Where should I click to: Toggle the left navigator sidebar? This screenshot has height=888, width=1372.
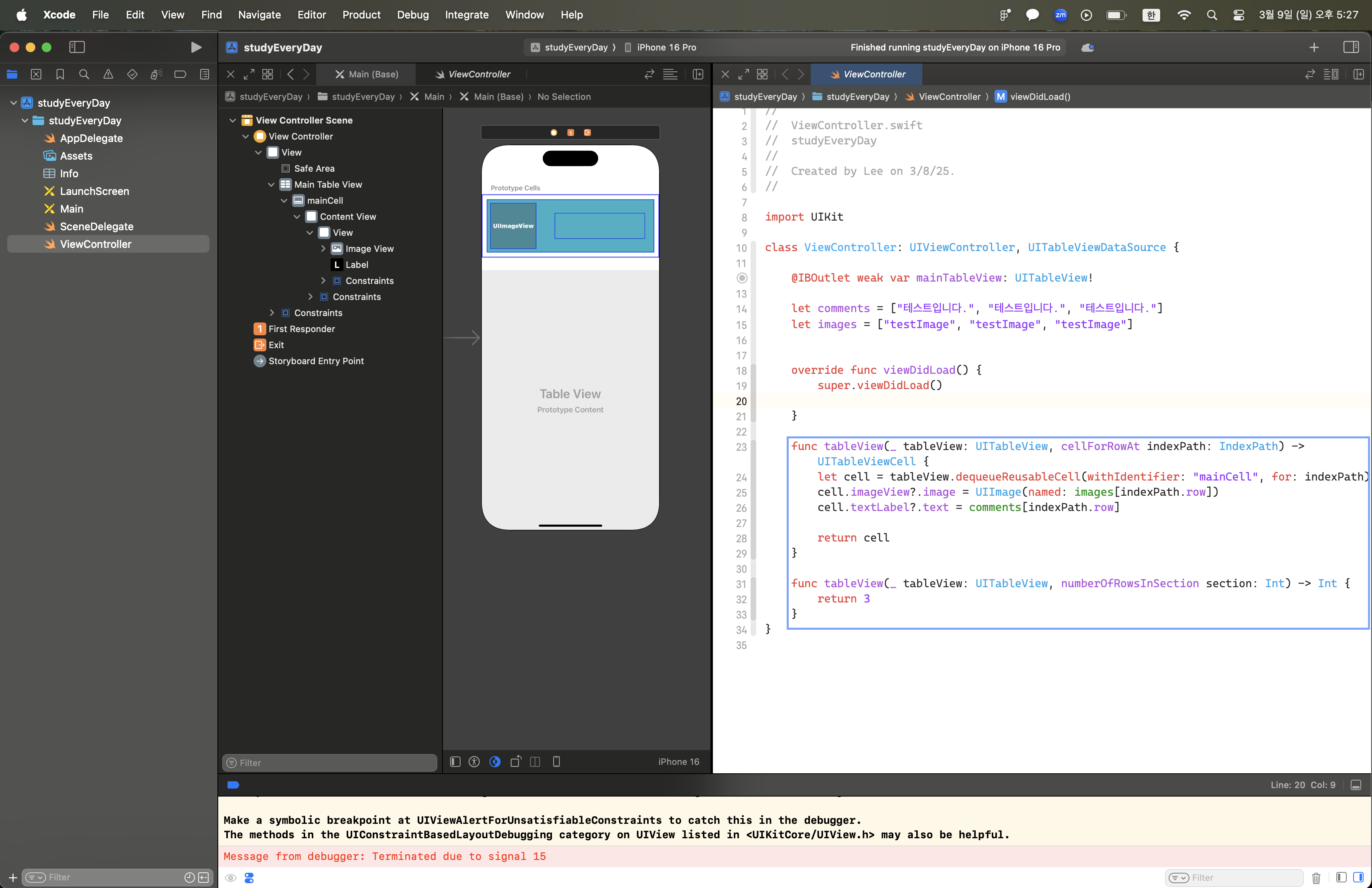pos(77,47)
